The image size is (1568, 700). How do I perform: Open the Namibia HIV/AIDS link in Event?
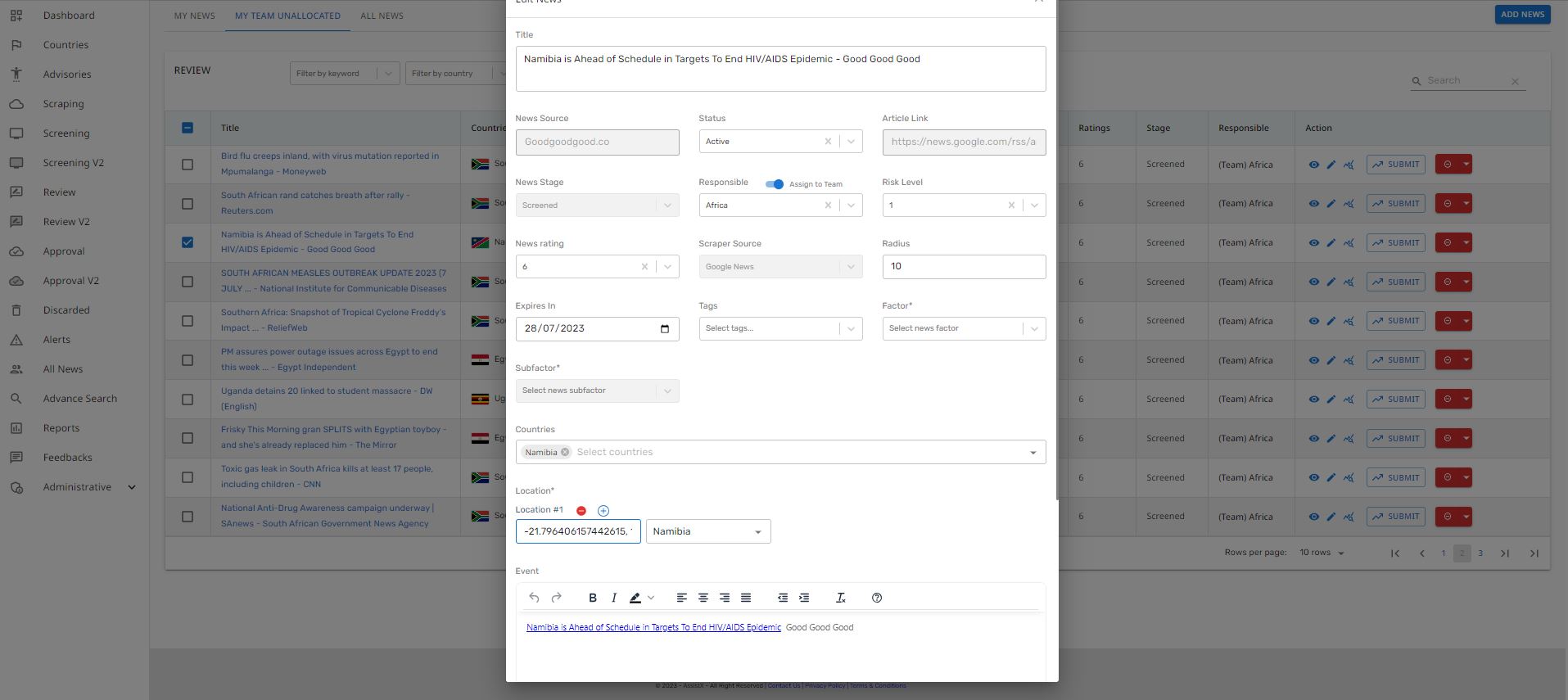tap(653, 627)
